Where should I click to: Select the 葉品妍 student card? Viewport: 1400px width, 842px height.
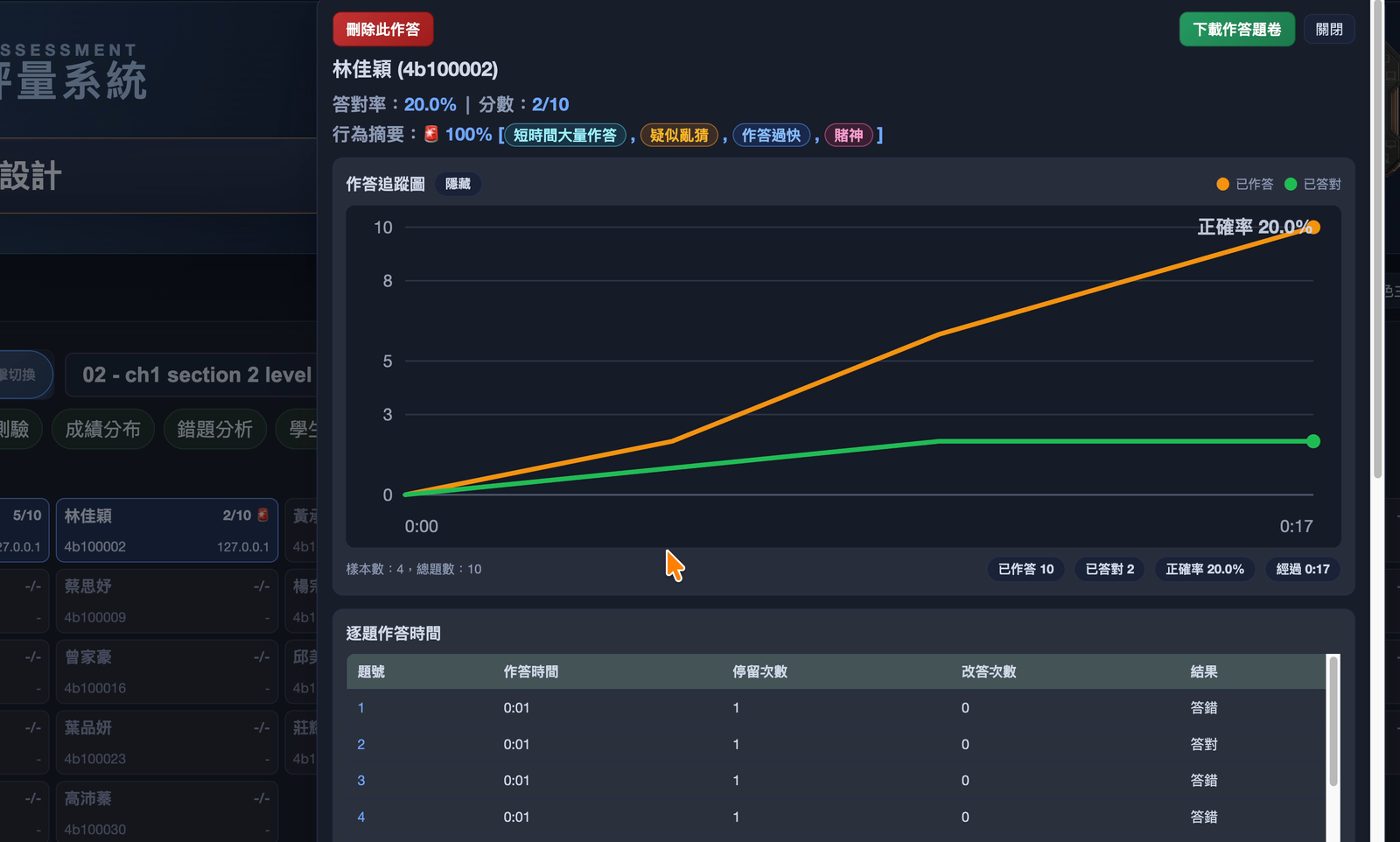pos(167,743)
